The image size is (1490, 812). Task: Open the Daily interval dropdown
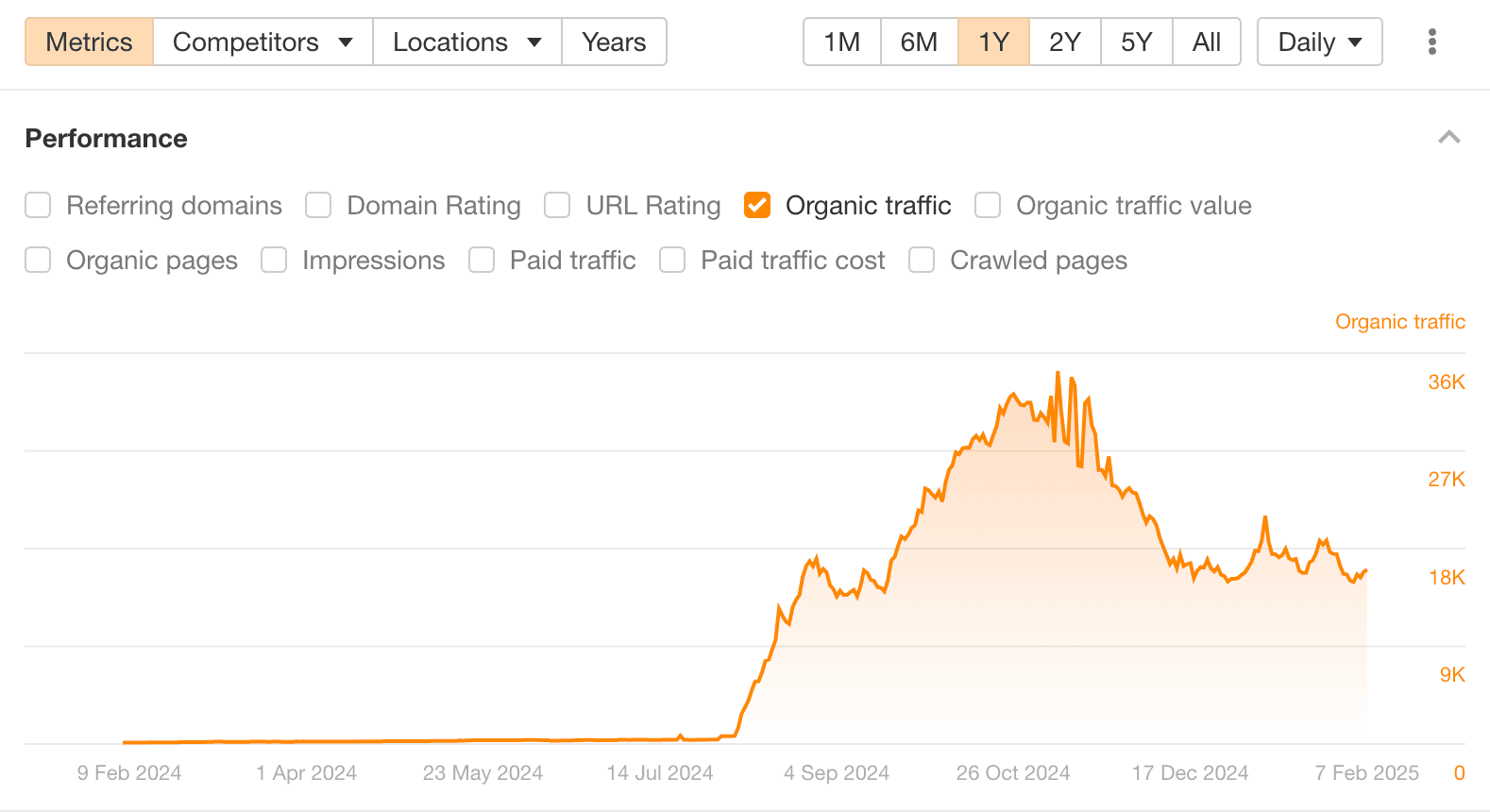[1319, 42]
